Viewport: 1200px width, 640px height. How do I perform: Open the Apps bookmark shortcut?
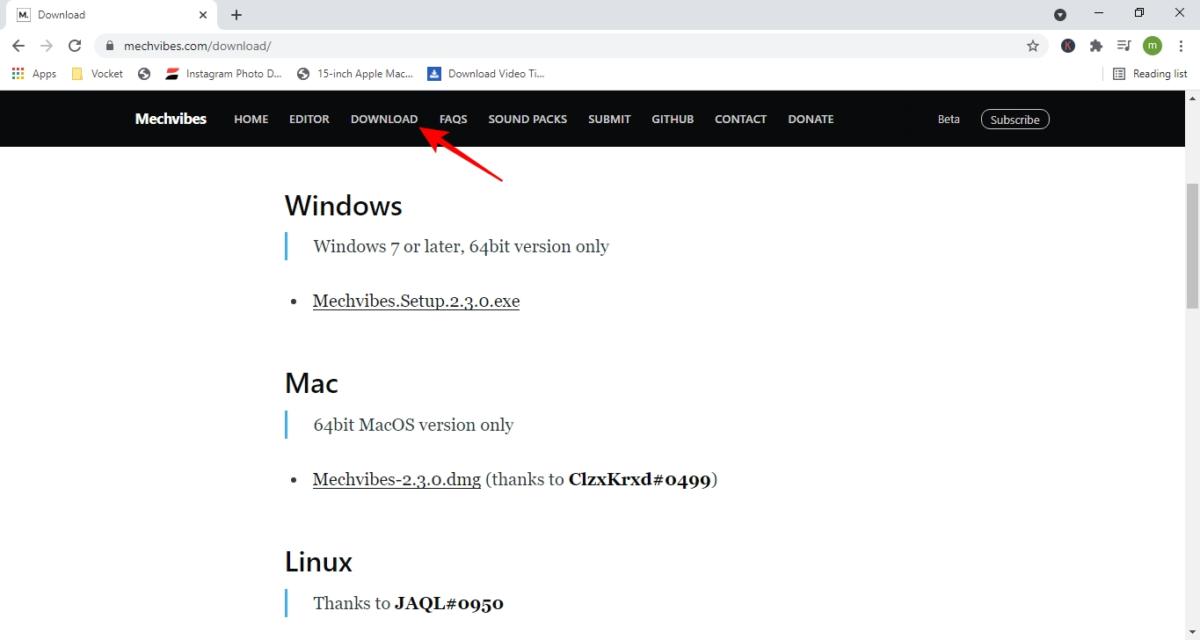(34, 74)
